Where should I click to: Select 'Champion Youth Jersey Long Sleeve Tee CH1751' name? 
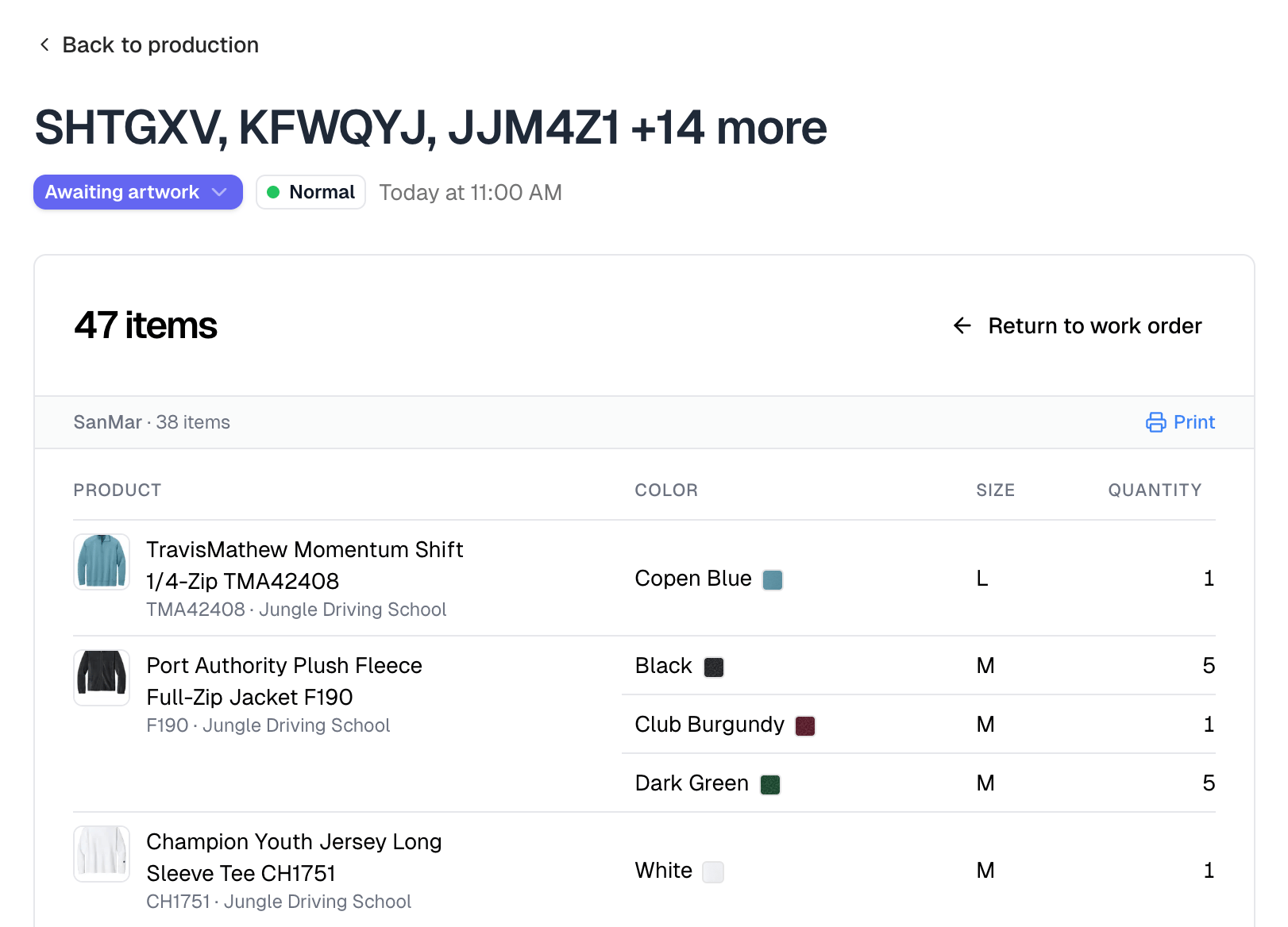[x=294, y=857]
